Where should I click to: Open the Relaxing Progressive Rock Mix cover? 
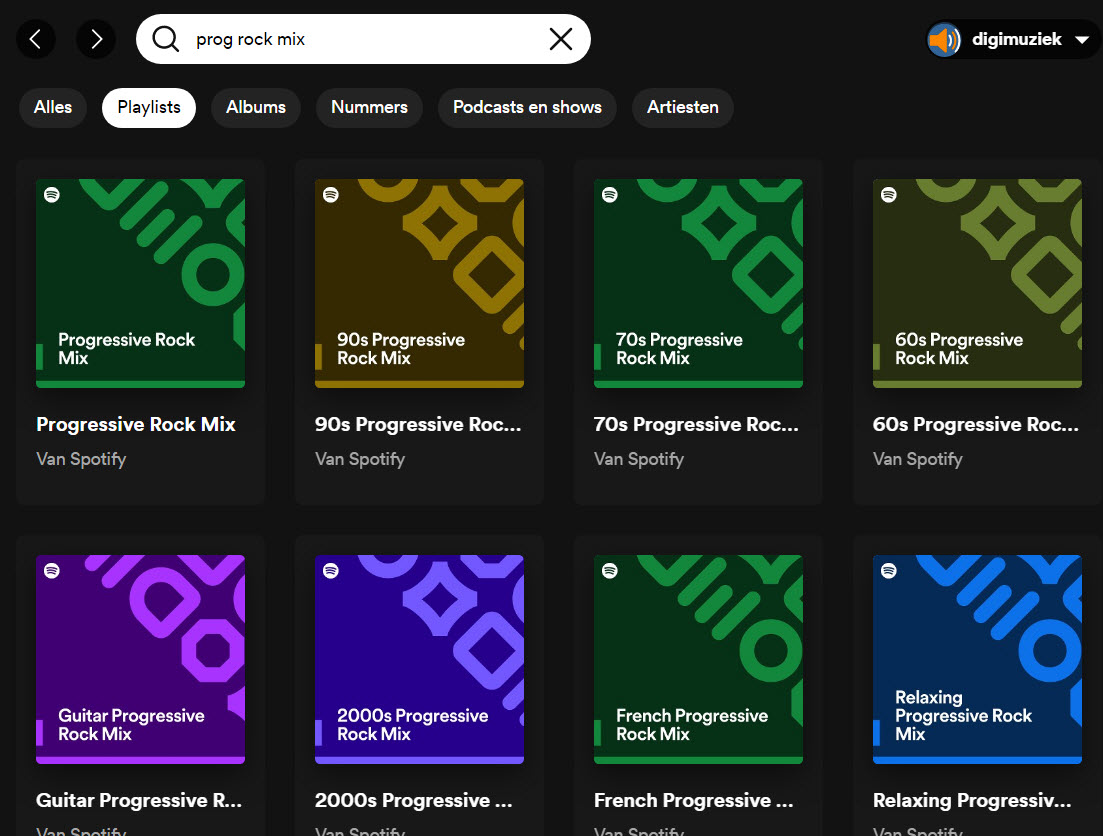coord(977,659)
